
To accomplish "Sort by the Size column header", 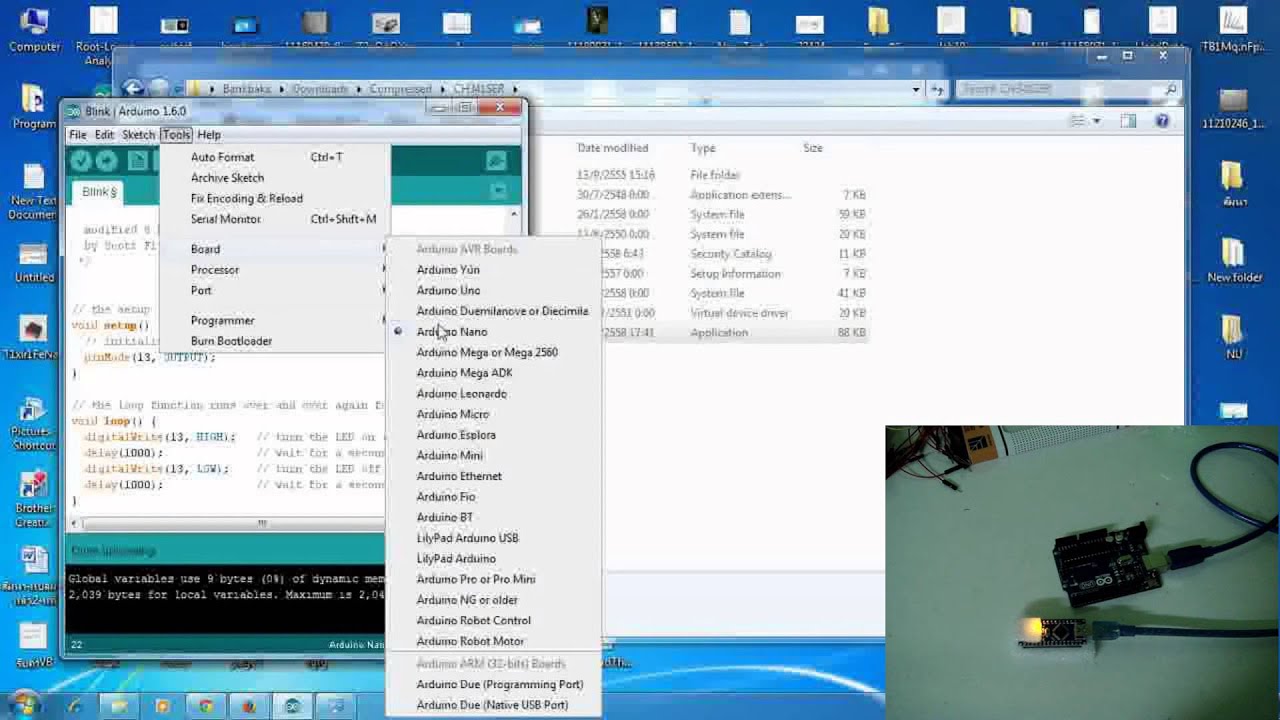I will pyautogui.click(x=812, y=148).
